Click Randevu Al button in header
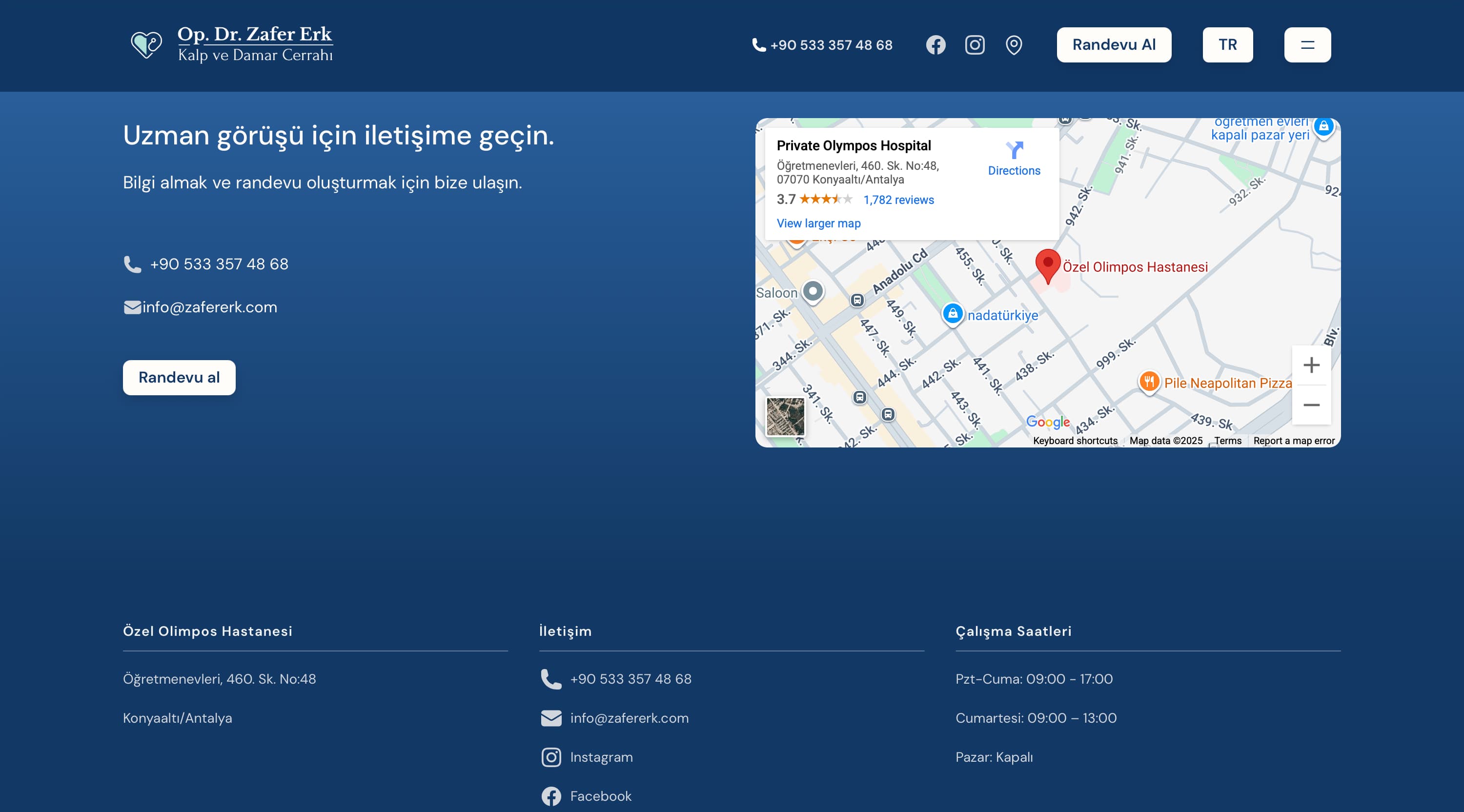This screenshot has height=812, width=1464. [x=1113, y=45]
